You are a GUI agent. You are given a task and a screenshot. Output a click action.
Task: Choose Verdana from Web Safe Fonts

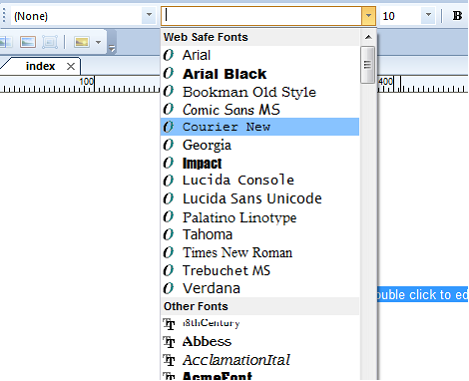pos(260,288)
